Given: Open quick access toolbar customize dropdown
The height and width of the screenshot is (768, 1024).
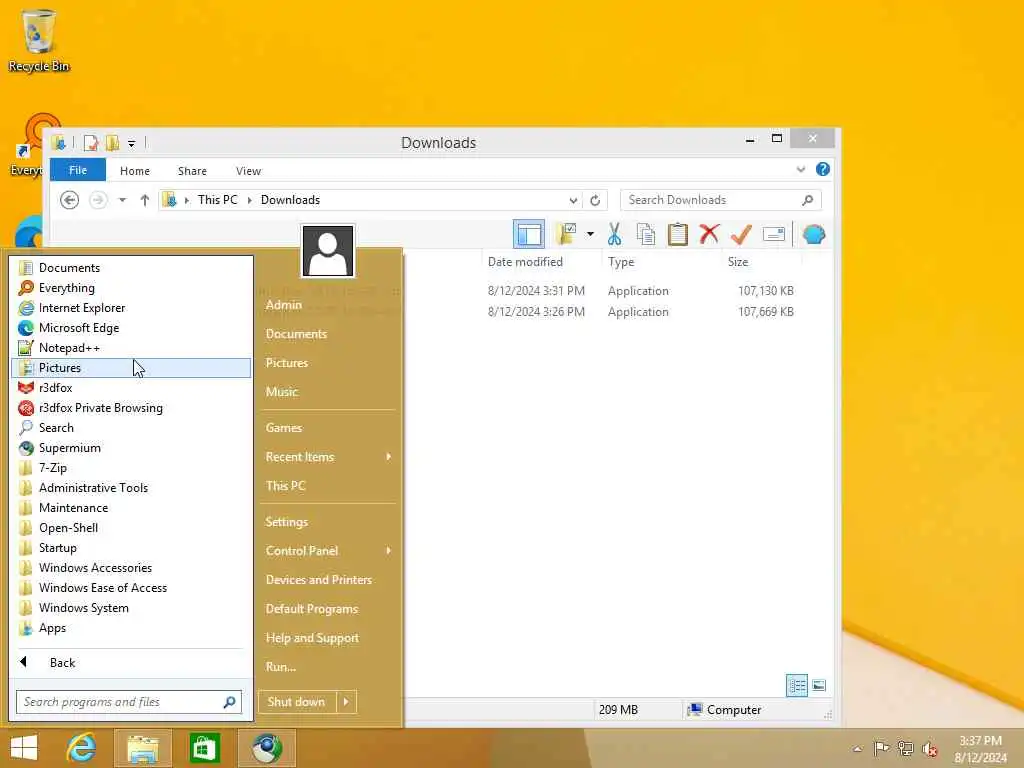Looking at the screenshot, I should [x=131, y=143].
